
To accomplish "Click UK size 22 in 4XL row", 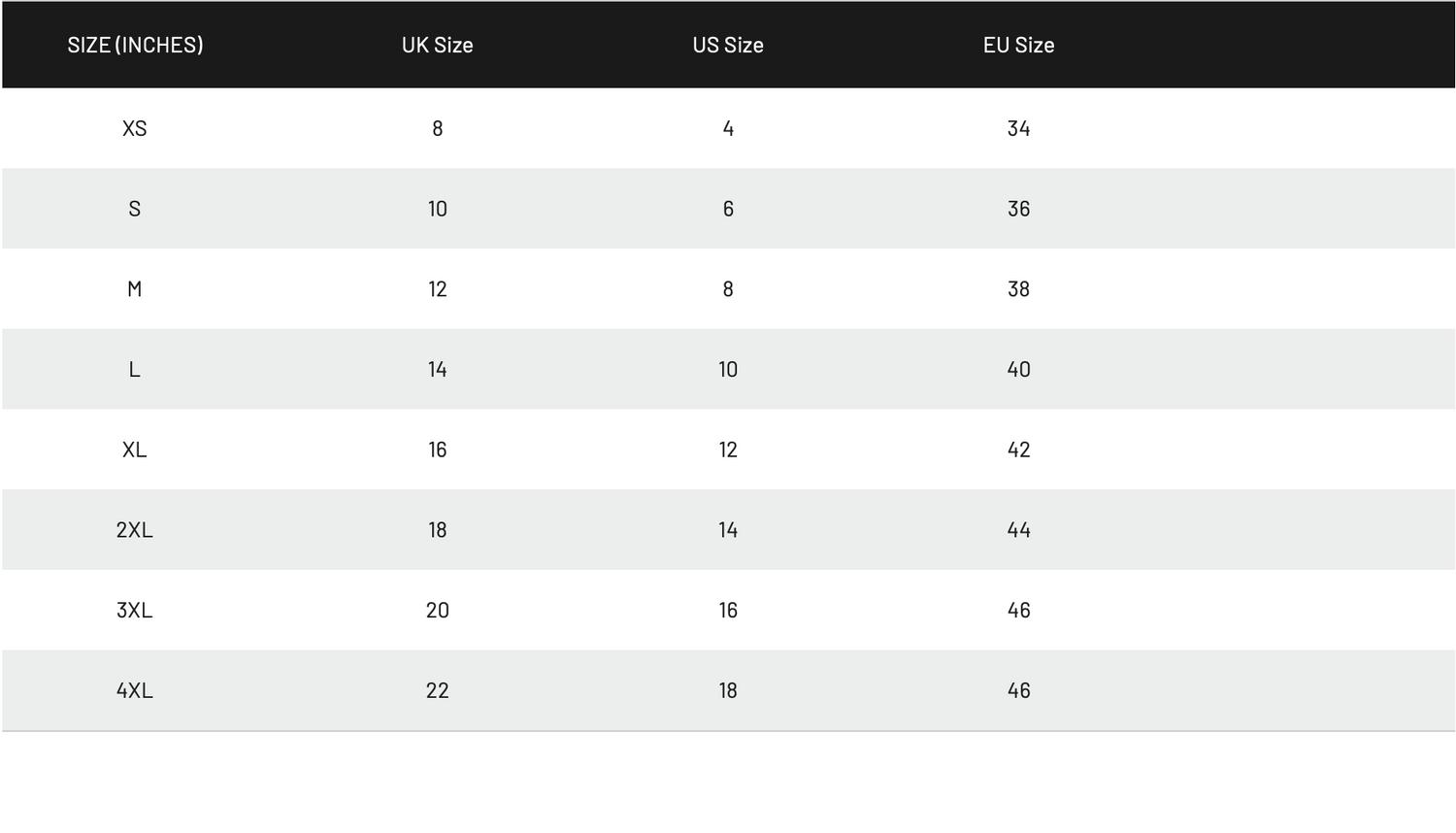I will (x=437, y=691).
